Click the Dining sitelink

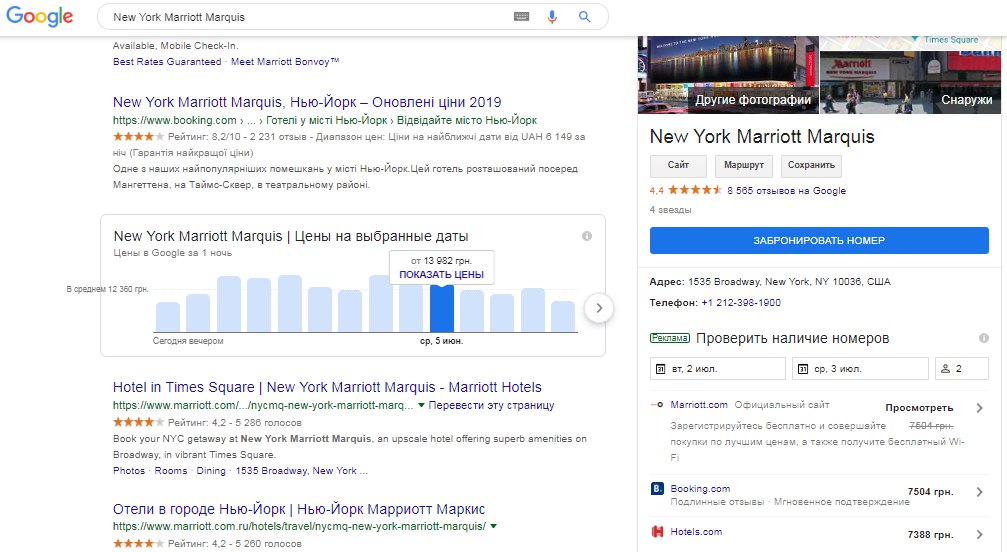click(x=211, y=470)
